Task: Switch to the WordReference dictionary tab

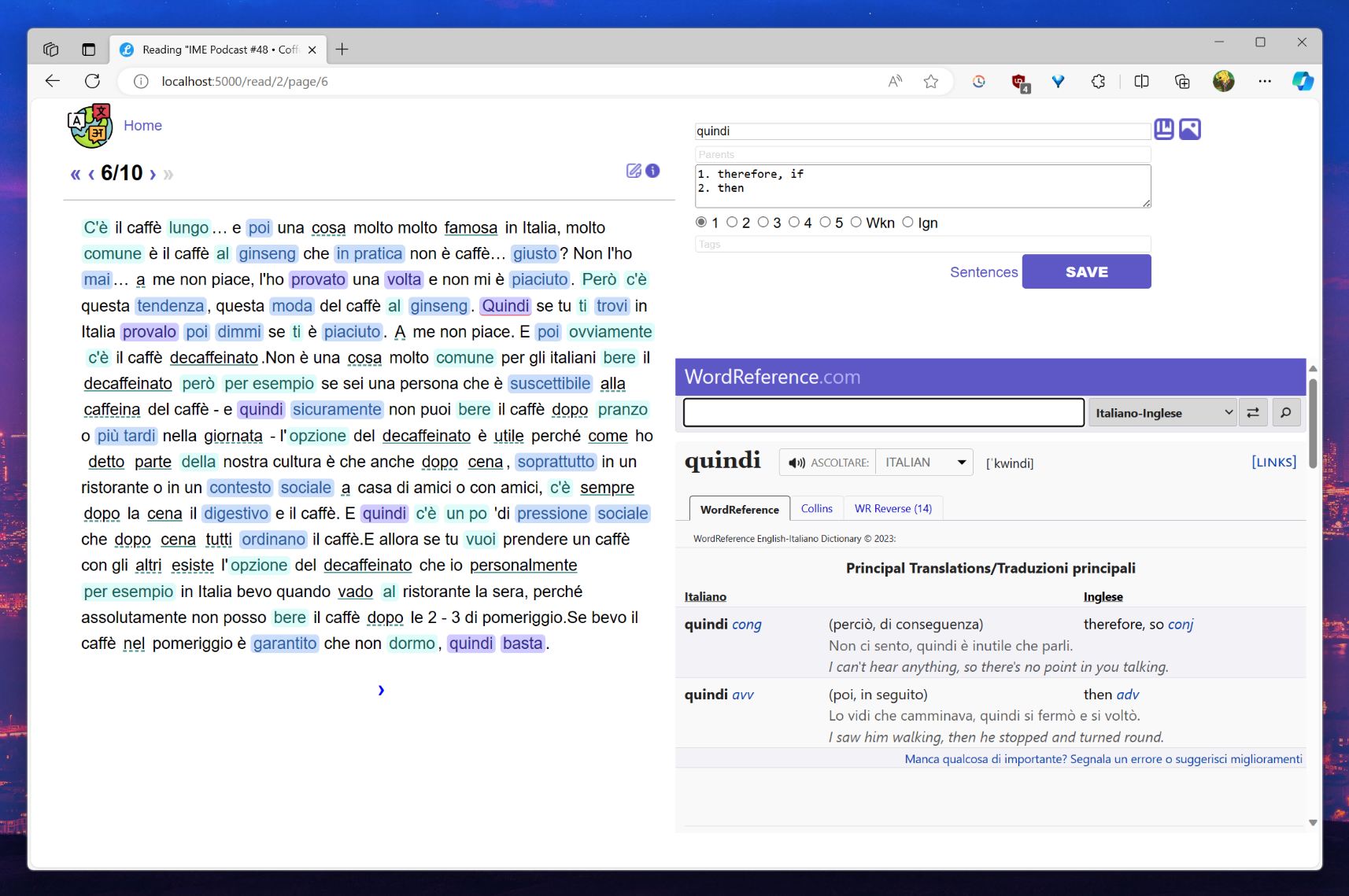Action: tap(739, 509)
